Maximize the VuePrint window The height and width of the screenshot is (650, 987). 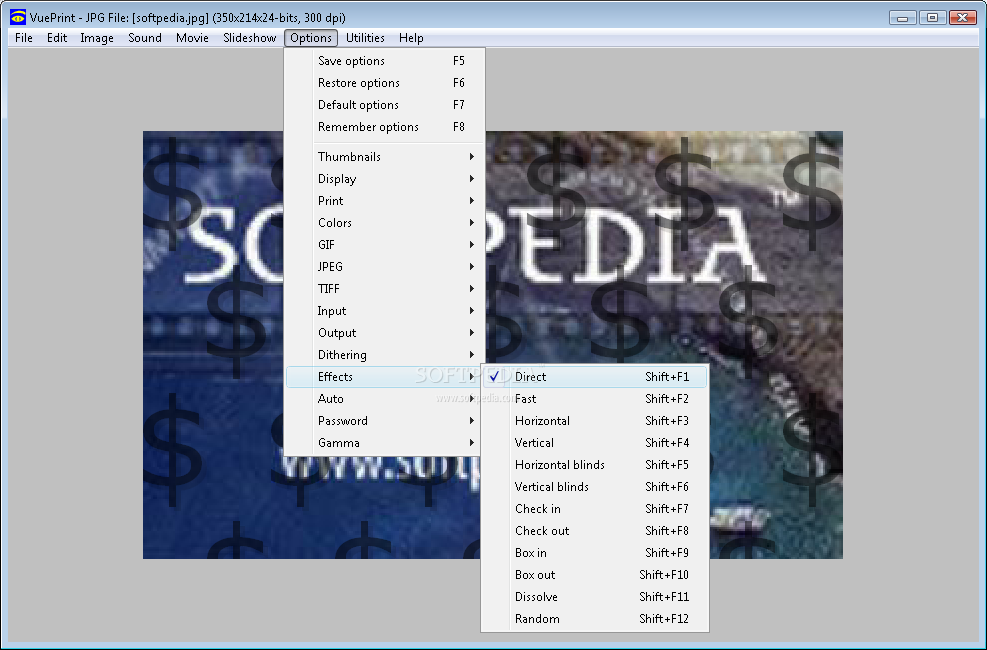932,18
